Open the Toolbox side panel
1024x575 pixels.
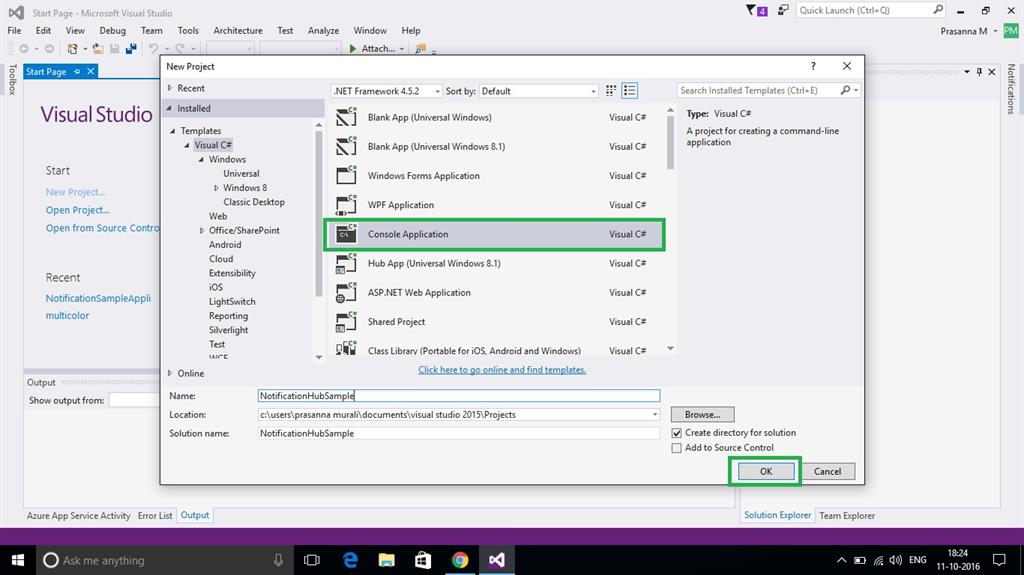point(12,80)
